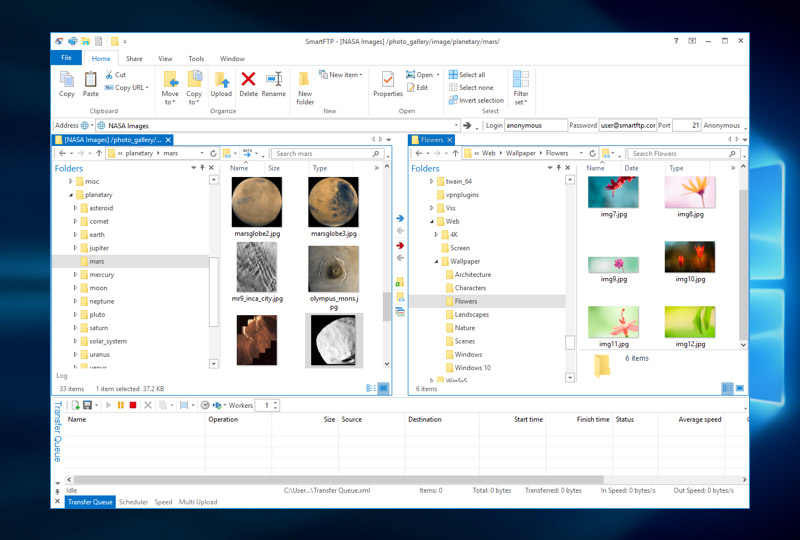The height and width of the screenshot is (540, 800).
Task: Click the connect arrow beside address bar
Action: pos(467,125)
